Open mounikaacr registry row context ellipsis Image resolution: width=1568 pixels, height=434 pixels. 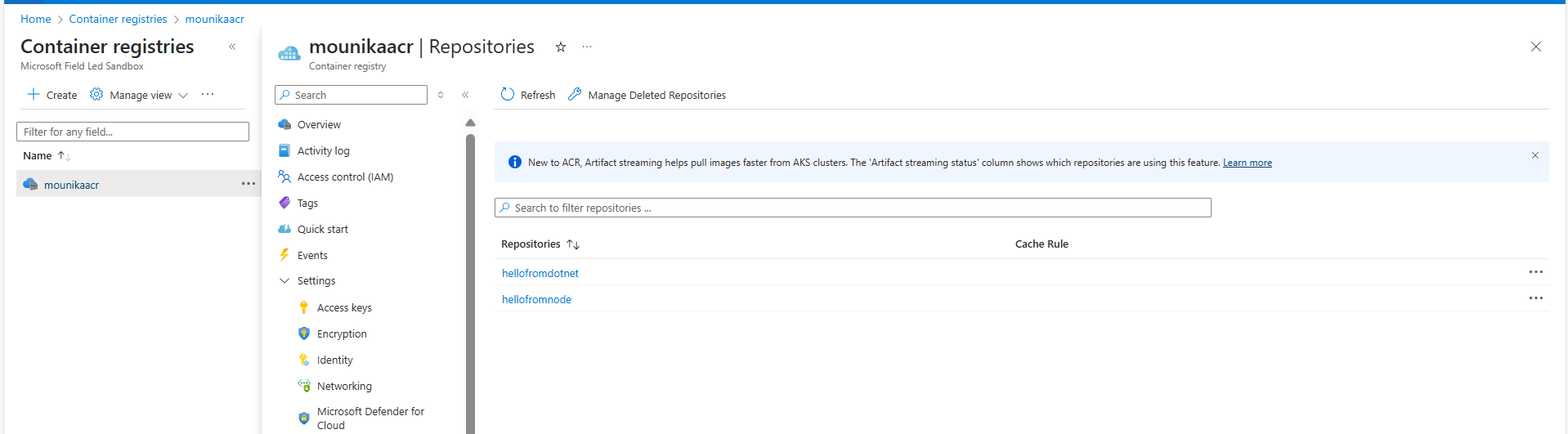pyautogui.click(x=249, y=184)
